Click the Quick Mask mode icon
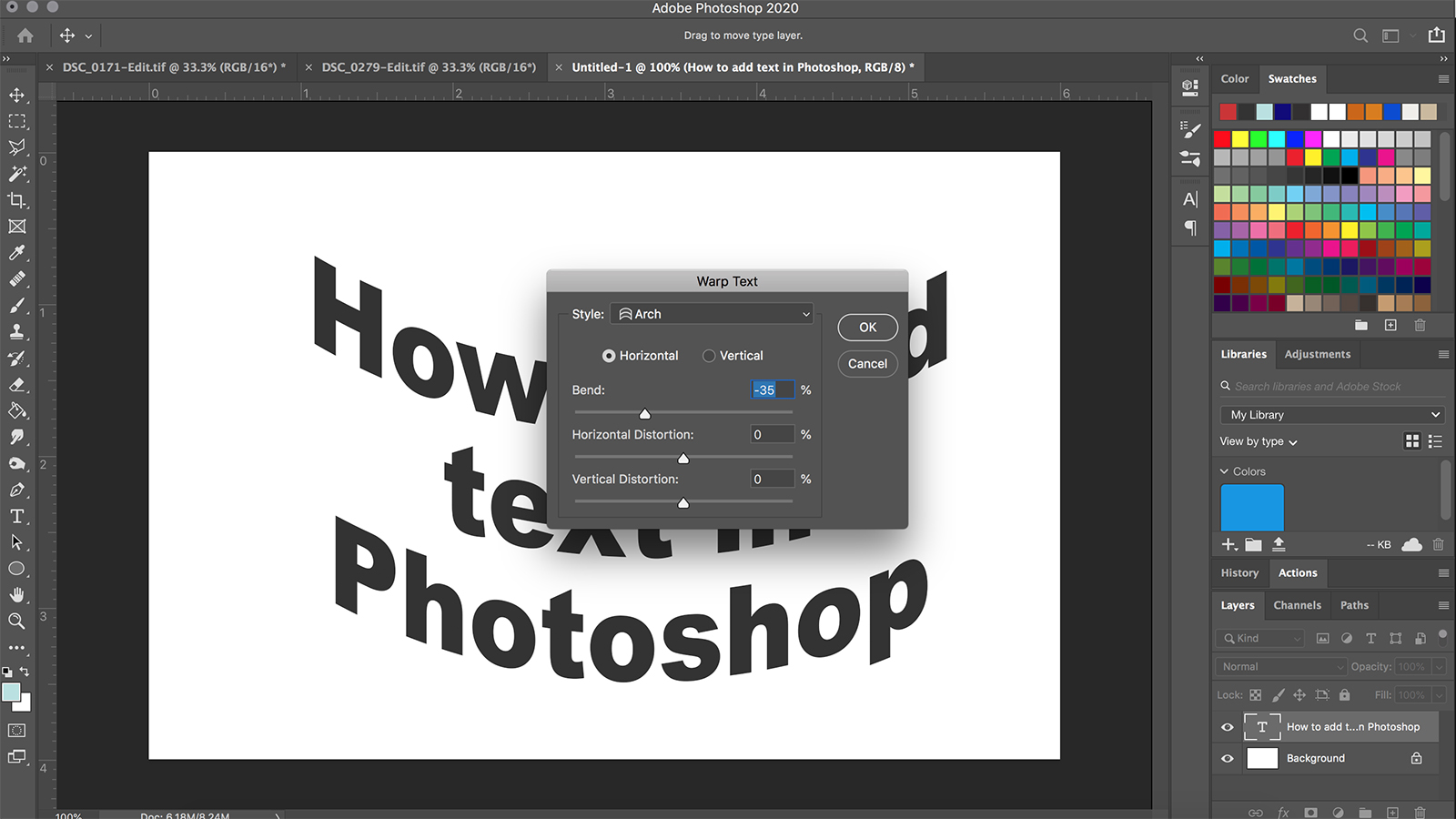 point(17,730)
